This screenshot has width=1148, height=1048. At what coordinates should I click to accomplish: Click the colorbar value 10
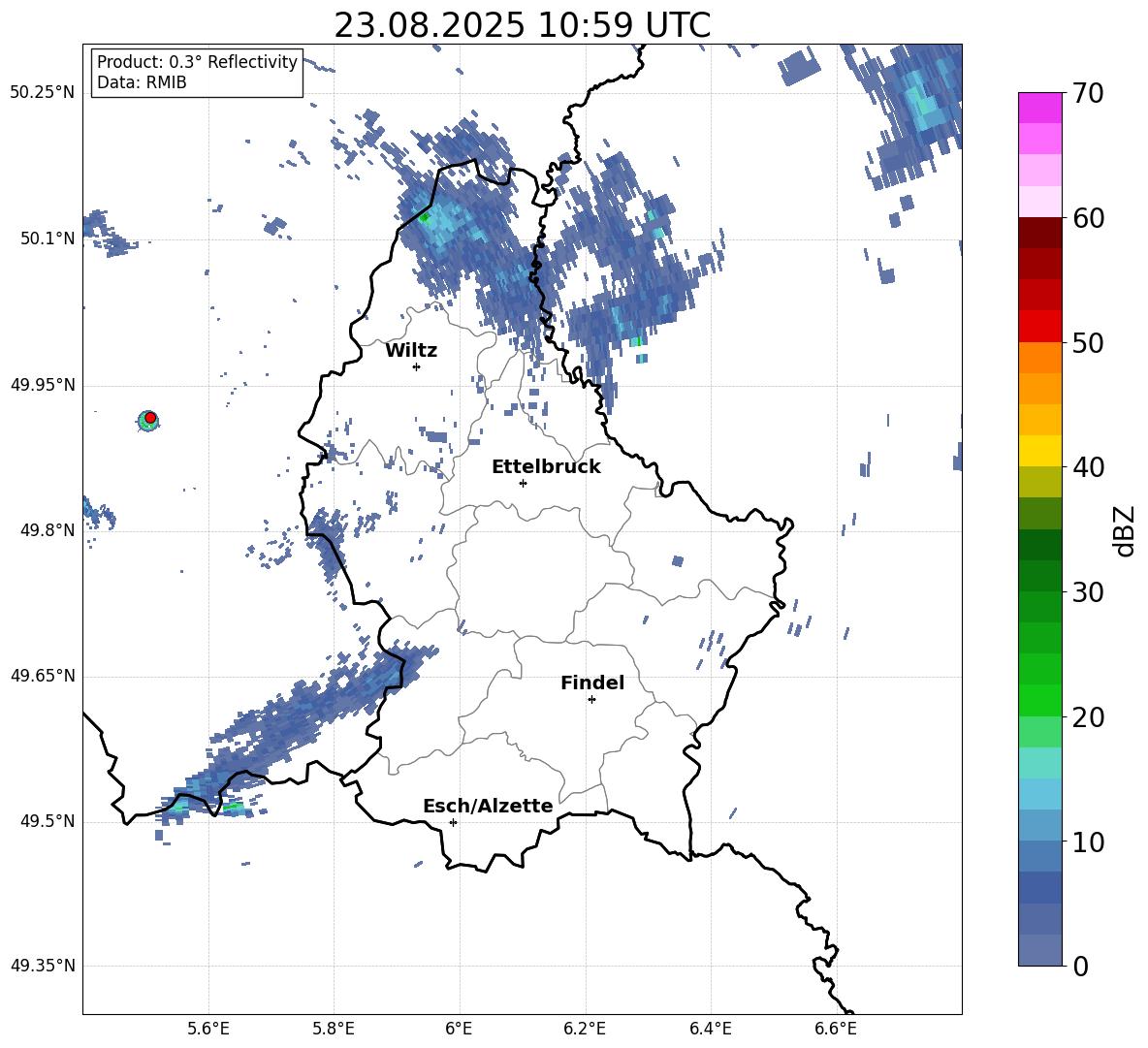(1088, 842)
